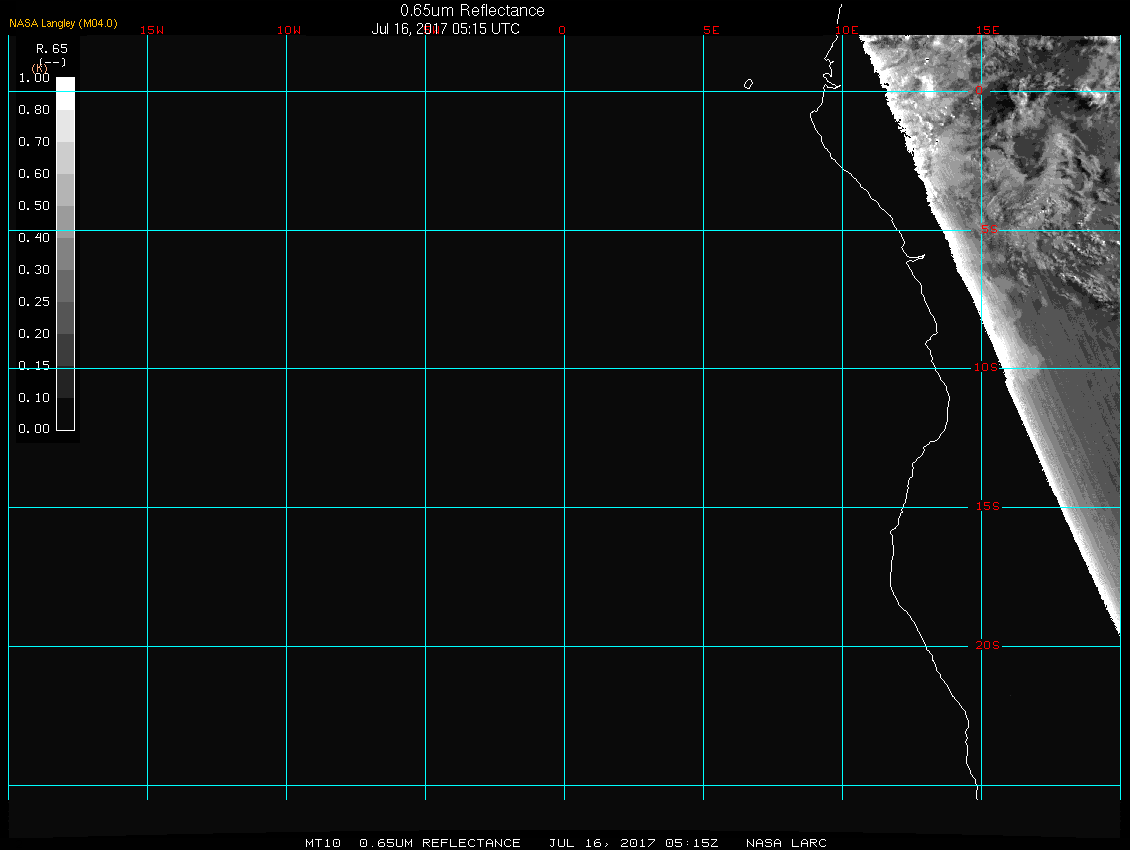Click the 10S latitude label
The width and height of the screenshot is (1130, 850).
tap(987, 368)
